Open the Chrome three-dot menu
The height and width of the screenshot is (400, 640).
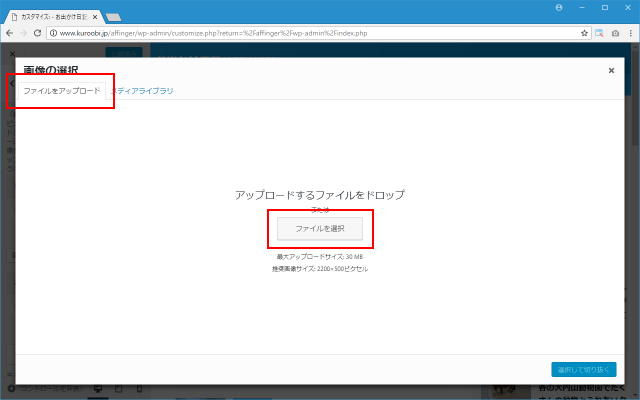click(x=630, y=33)
